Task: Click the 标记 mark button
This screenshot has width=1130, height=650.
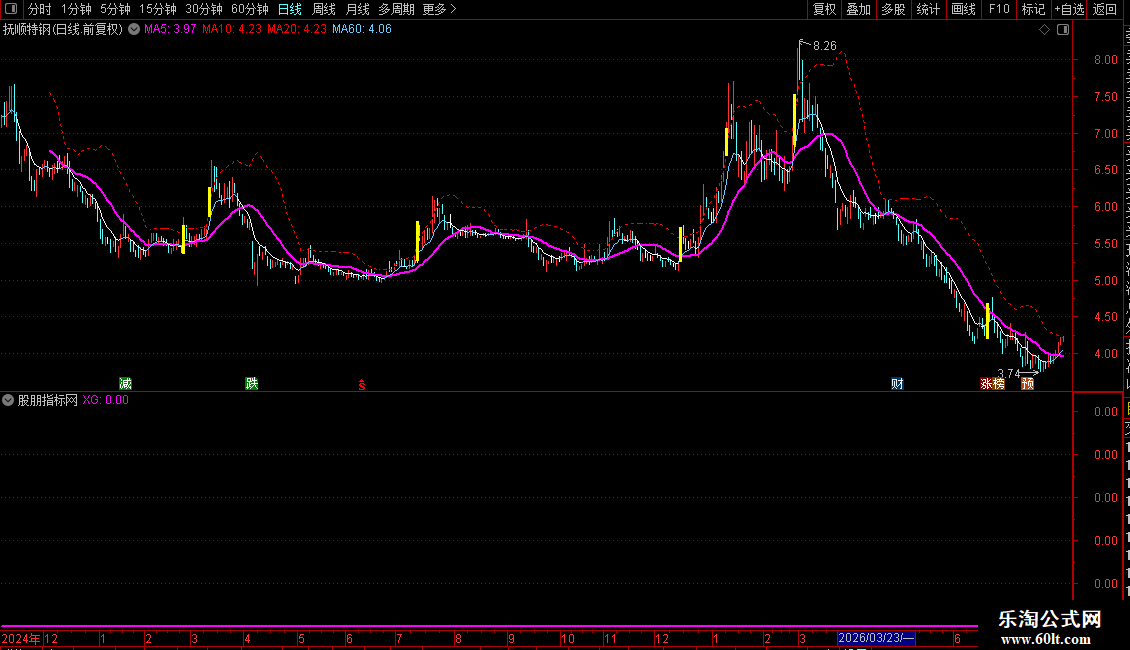Action: pyautogui.click(x=1033, y=9)
